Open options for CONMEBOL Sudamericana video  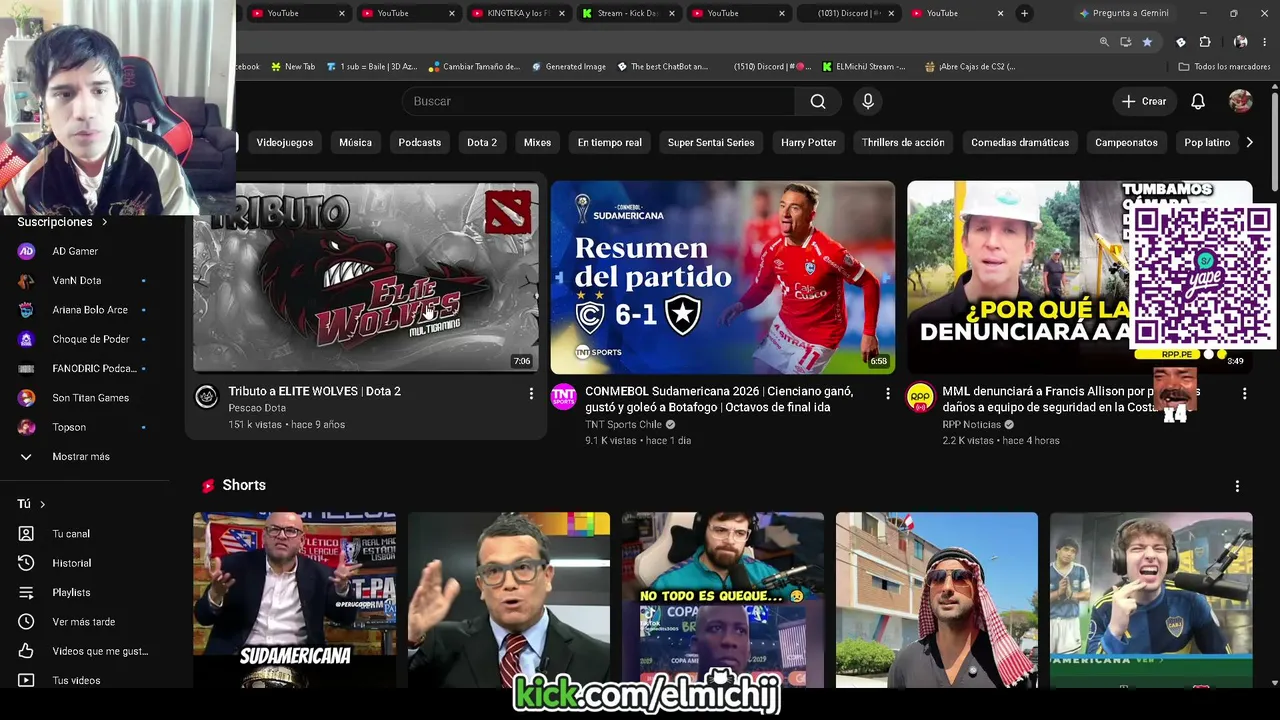tap(887, 394)
